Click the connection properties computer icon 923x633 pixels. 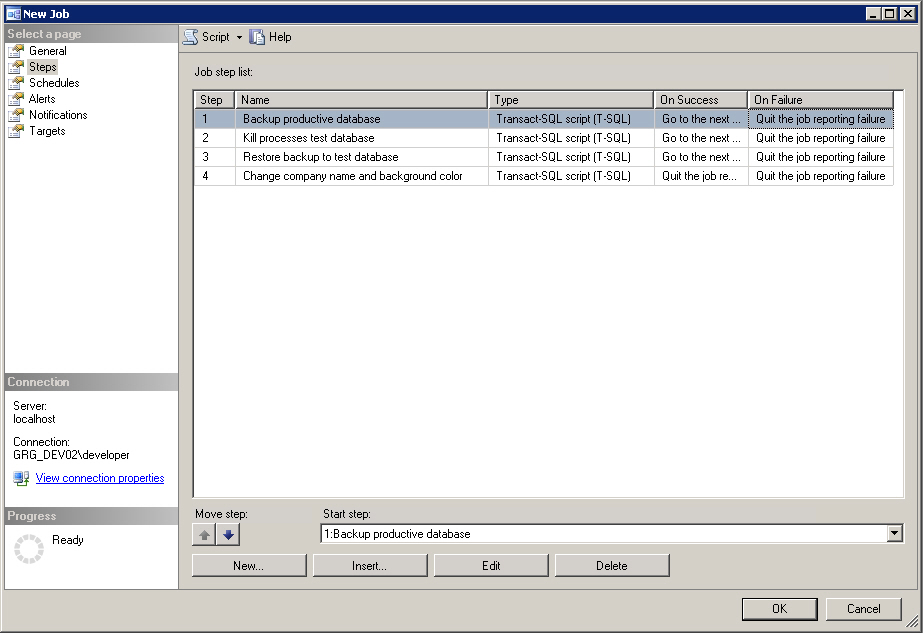coord(21,478)
